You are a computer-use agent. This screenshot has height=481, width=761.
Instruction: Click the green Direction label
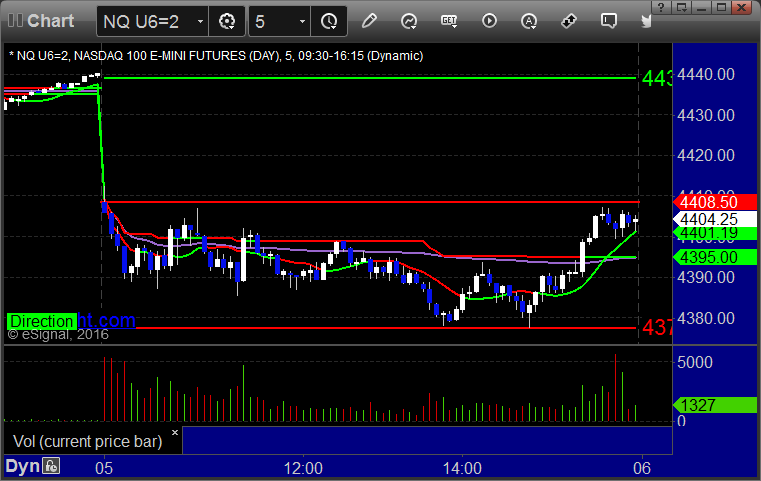pos(42,321)
